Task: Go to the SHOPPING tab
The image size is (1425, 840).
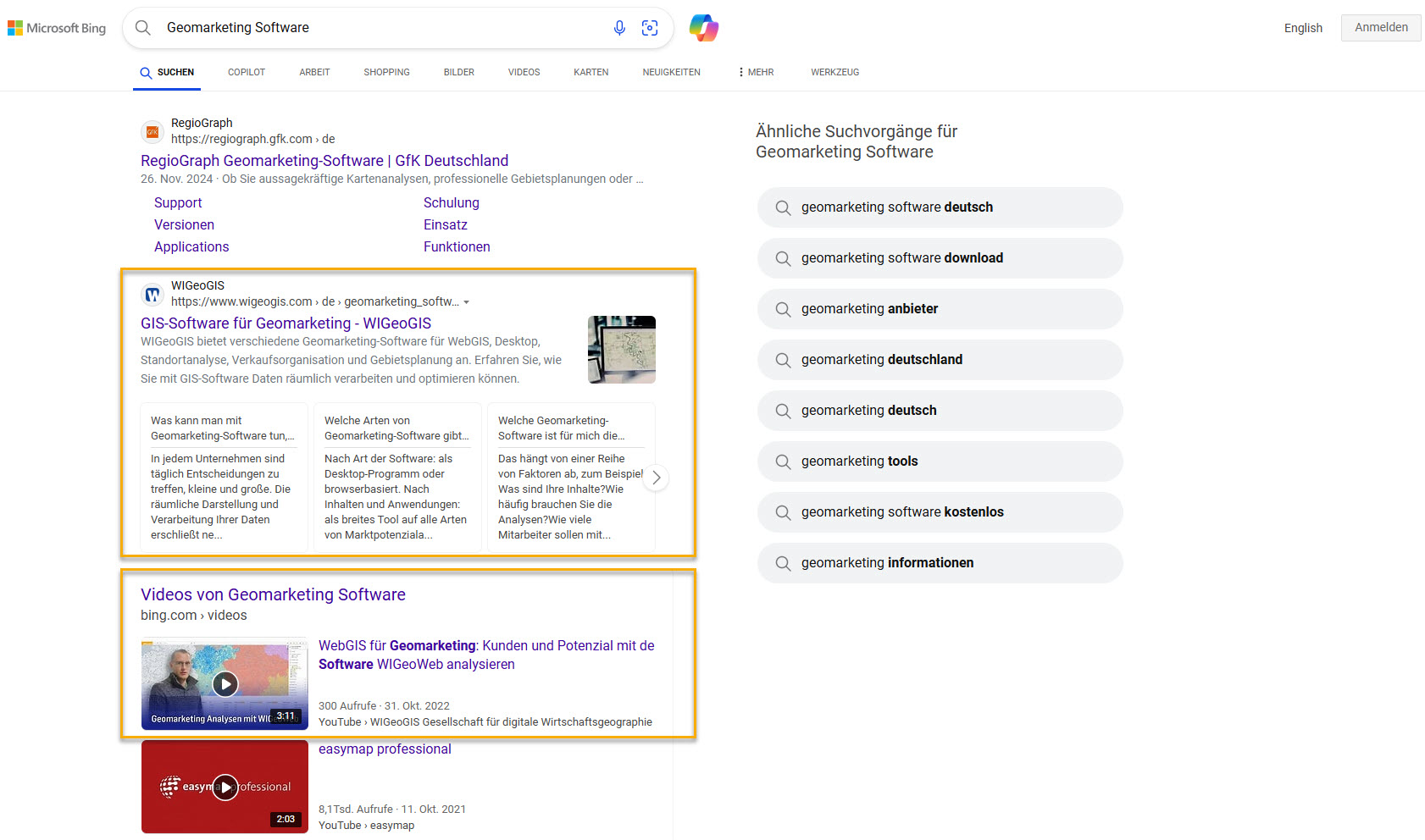Action: (386, 72)
